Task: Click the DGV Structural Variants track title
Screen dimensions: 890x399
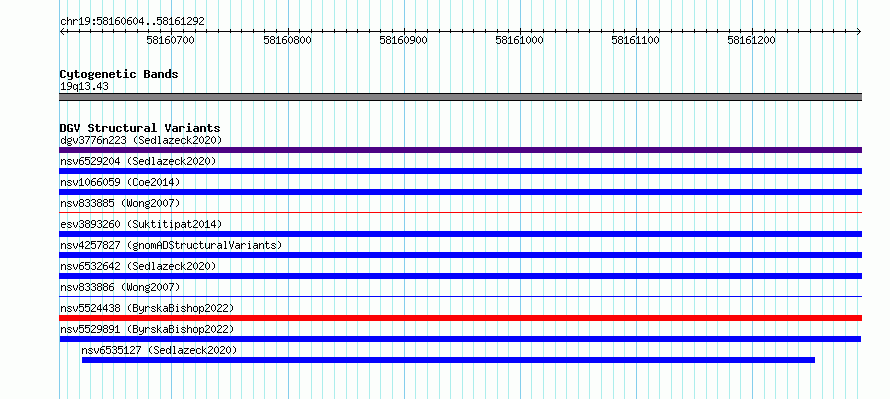Action: coord(140,128)
